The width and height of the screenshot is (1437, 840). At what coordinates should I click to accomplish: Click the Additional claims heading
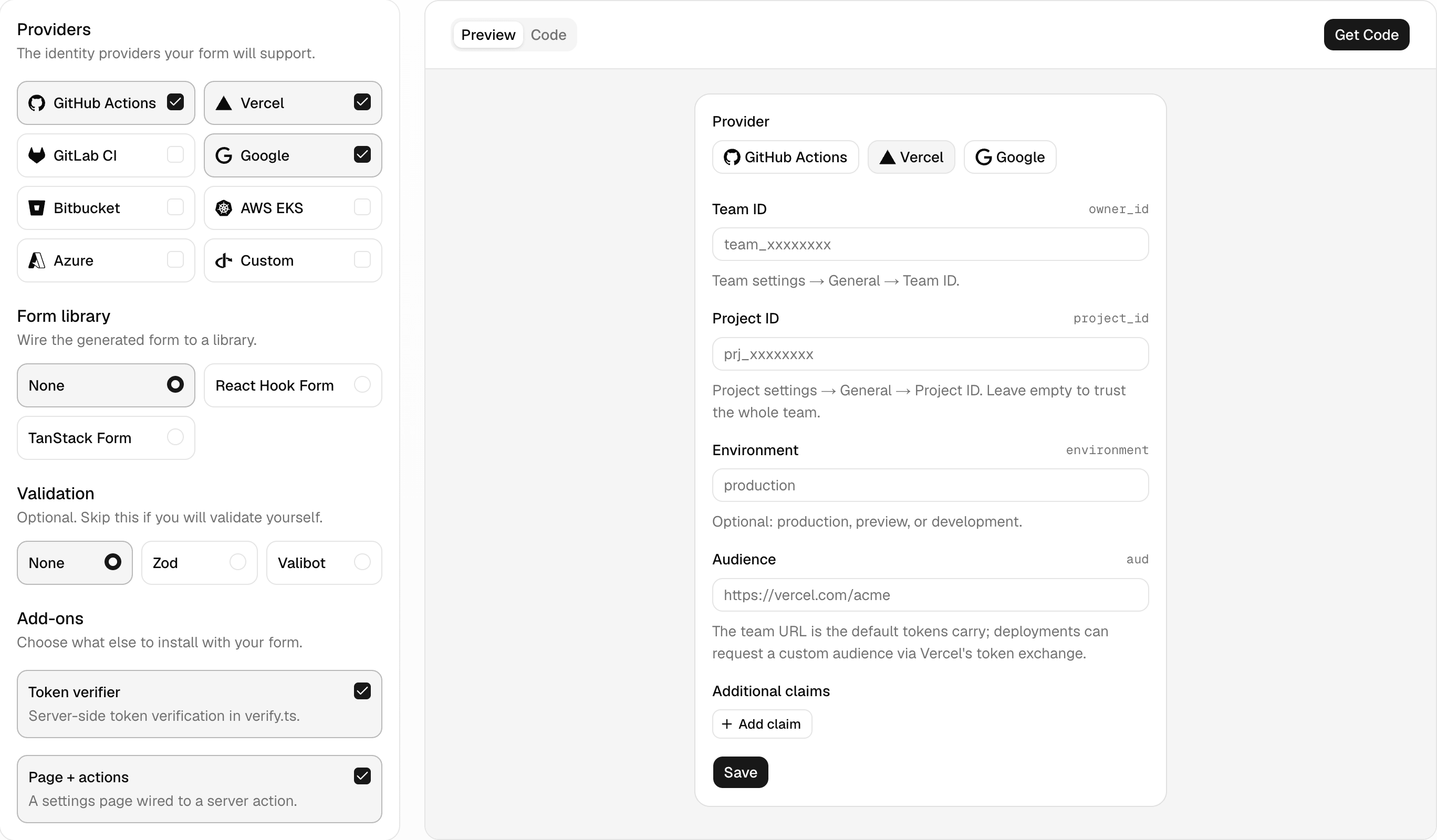[771, 691]
